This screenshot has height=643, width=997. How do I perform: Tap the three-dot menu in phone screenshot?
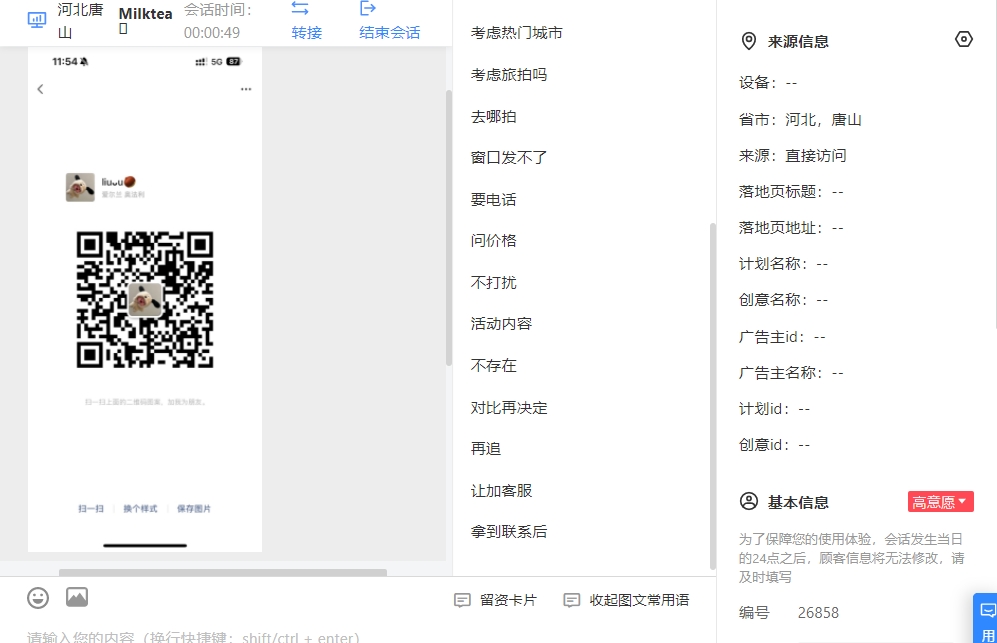point(246,89)
